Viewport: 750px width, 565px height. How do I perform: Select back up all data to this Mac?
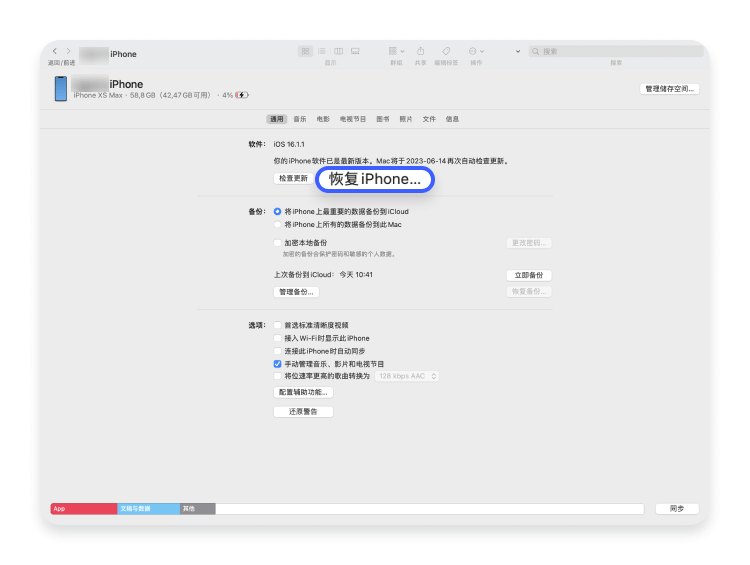(278, 224)
